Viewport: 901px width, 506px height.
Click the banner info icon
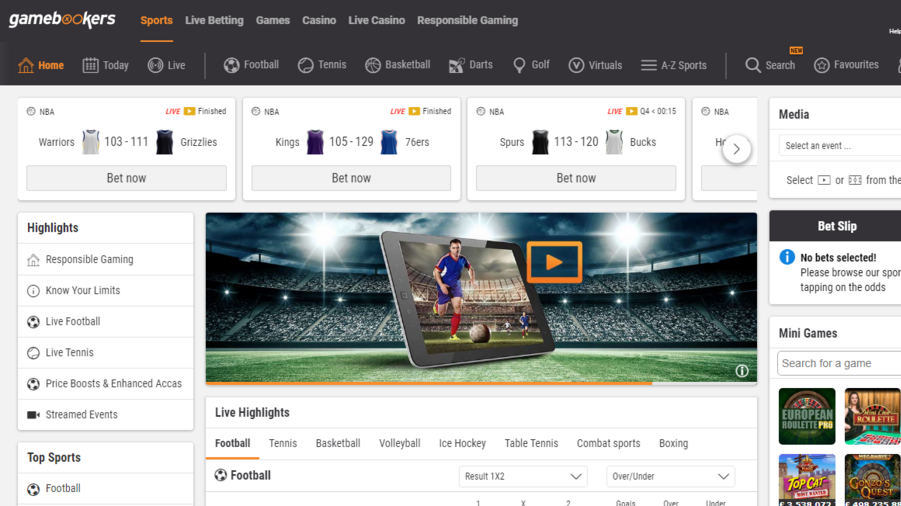pos(742,371)
